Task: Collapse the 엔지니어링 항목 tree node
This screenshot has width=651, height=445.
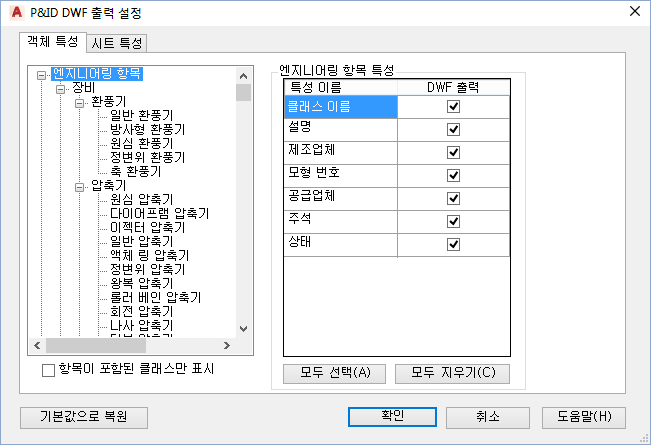Action: (42, 76)
